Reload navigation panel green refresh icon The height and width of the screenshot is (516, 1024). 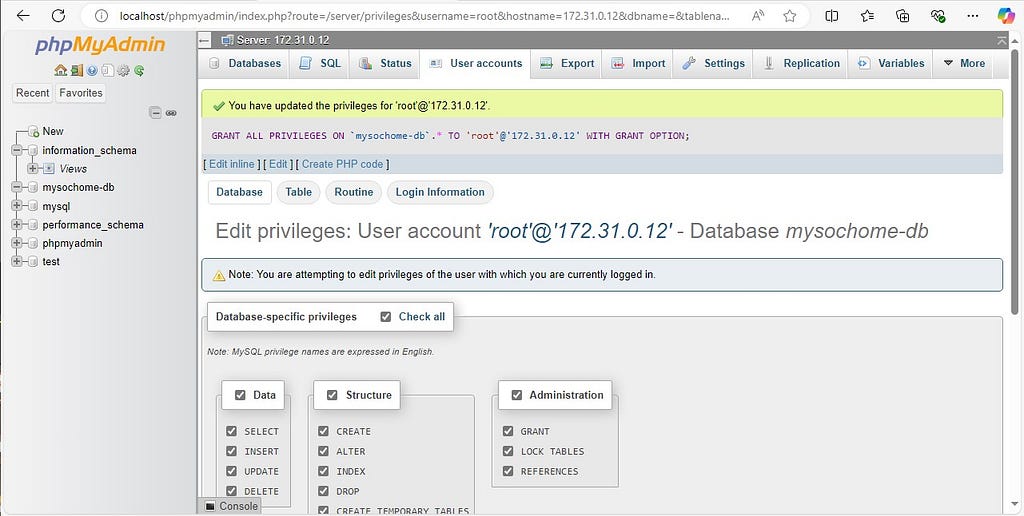point(139,71)
